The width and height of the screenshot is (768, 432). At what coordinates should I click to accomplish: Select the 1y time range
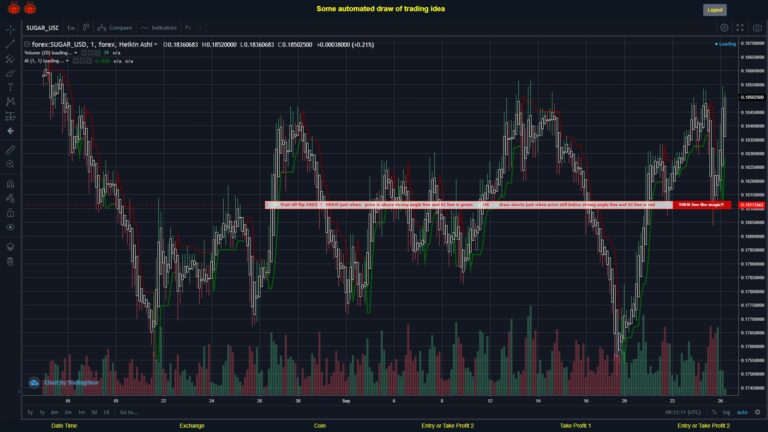pyautogui.click(x=42, y=412)
